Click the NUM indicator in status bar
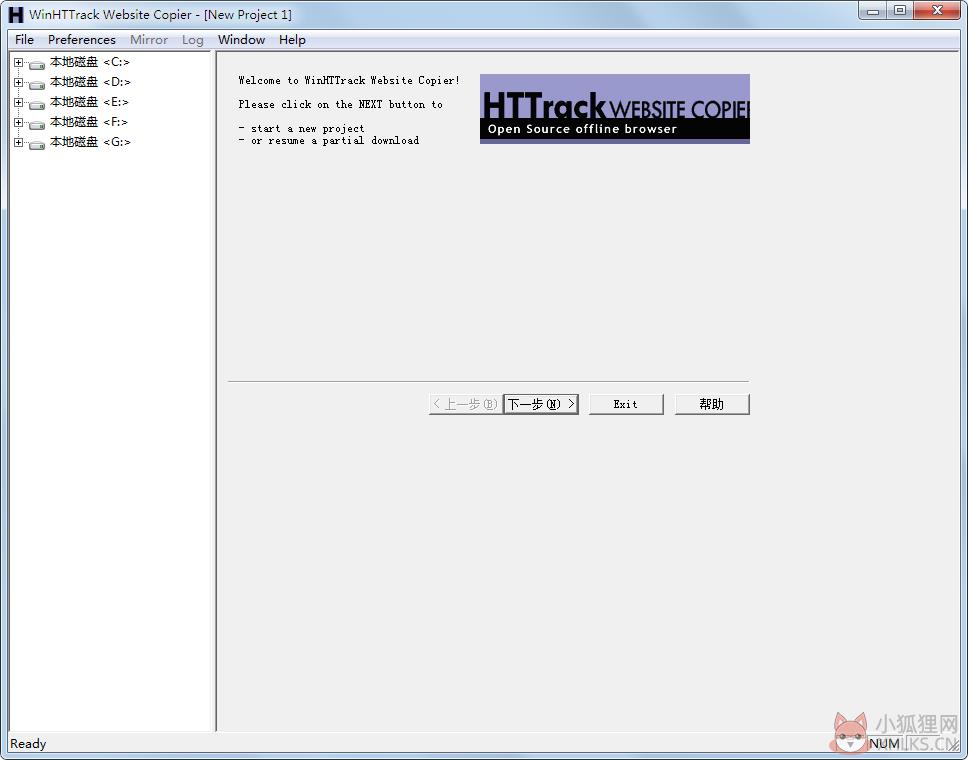968x760 pixels. pos(884,744)
